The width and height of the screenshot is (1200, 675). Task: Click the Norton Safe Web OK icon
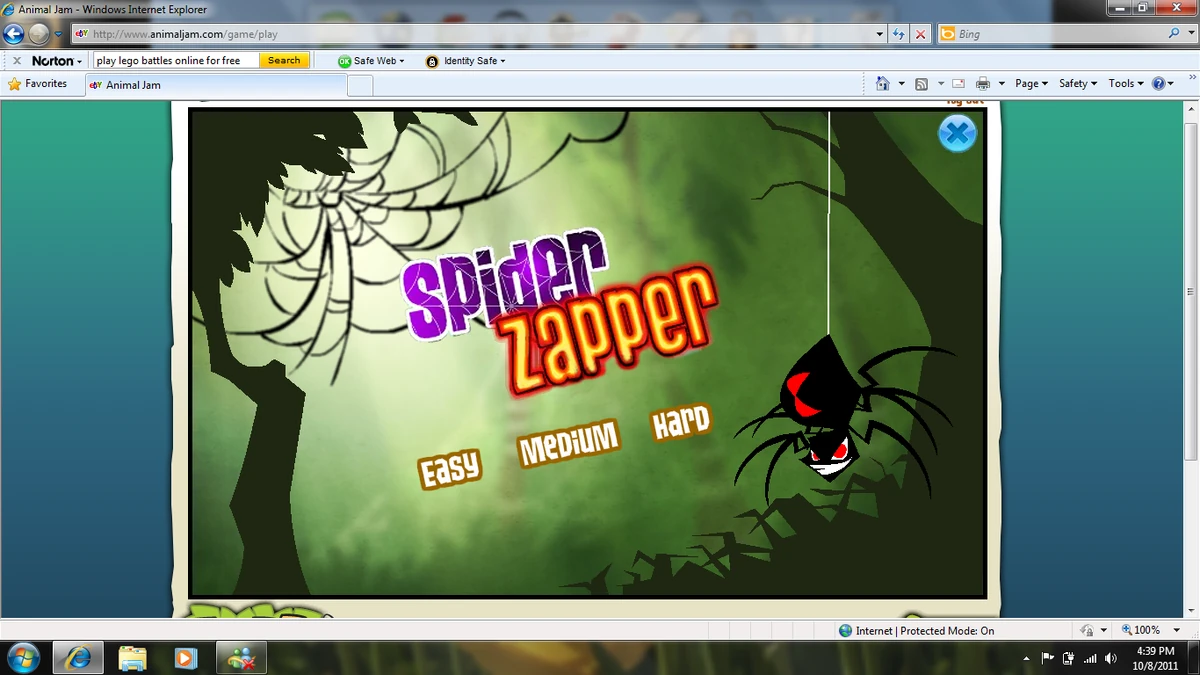(344, 60)
